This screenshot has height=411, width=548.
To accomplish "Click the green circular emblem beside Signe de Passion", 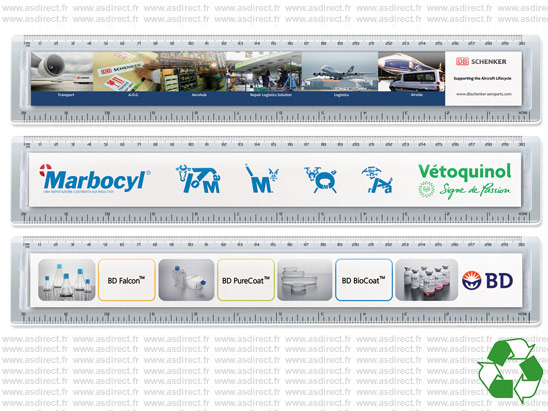I will tap(426, 190).
